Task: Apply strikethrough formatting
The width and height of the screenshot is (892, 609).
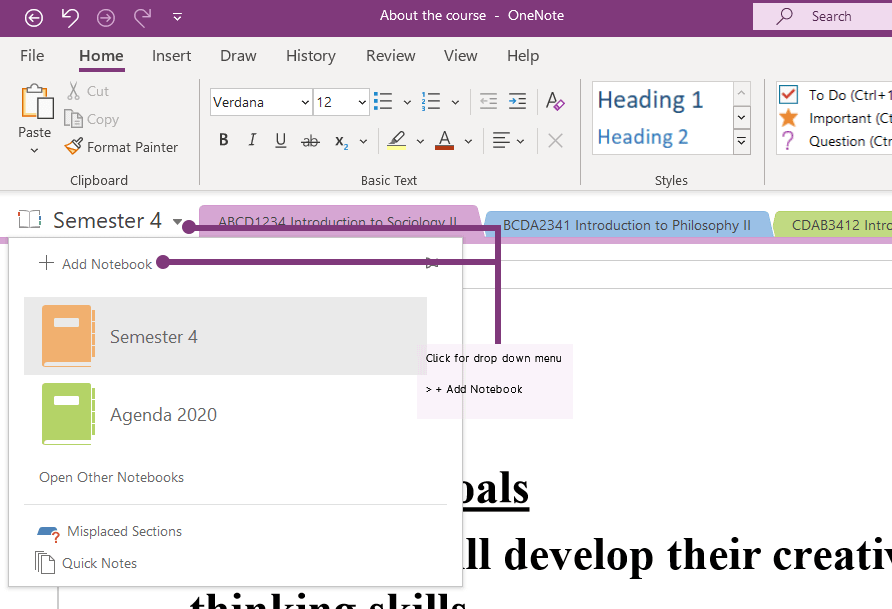Action: pyautogui.click(x=309, y=140)
